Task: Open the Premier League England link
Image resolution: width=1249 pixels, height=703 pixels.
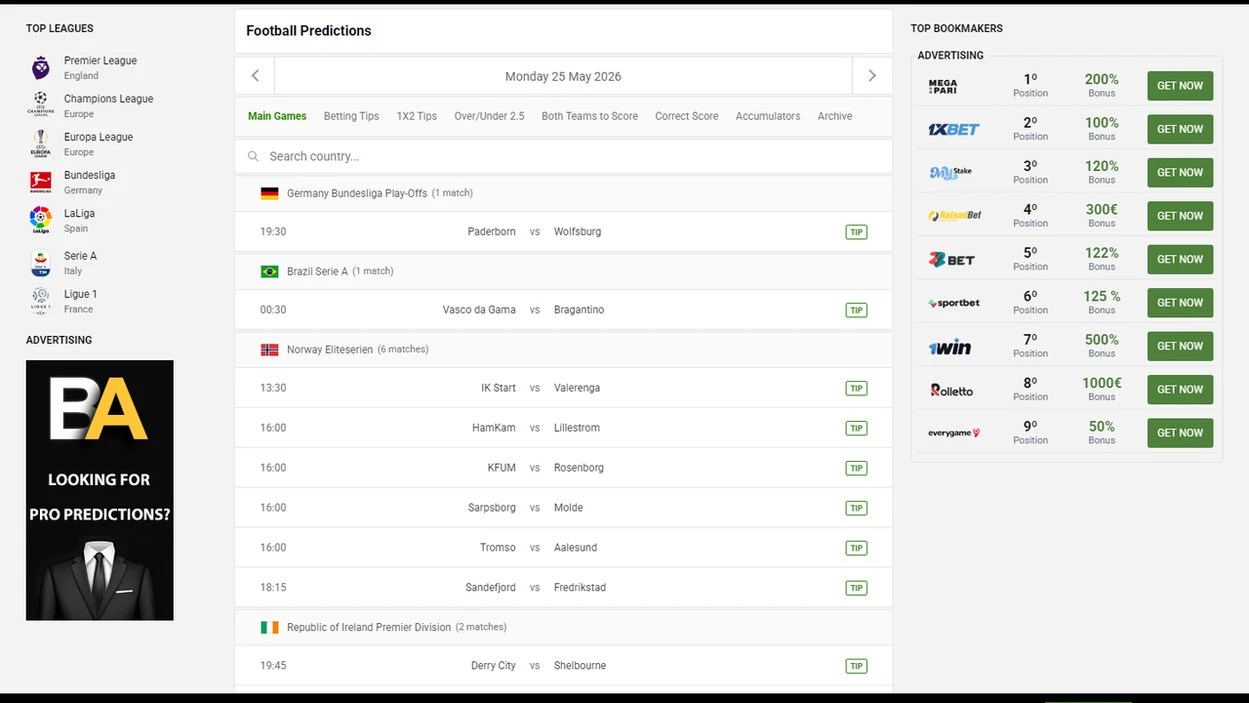Action: click(x=100, y=68)
